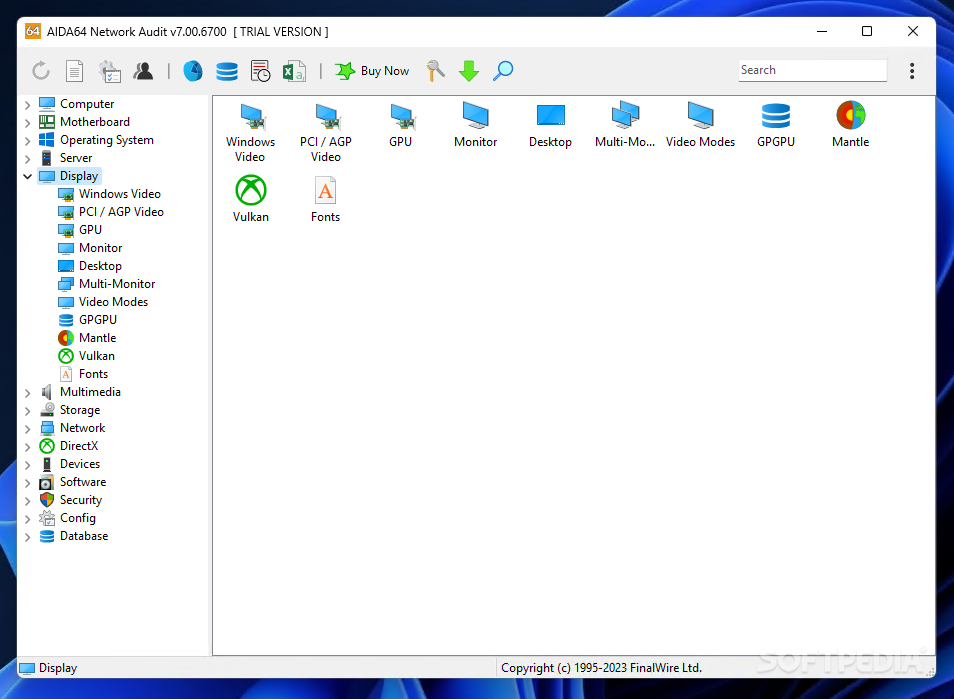The image size is (954, 699).
Task: Open the three-dot options menu
Action: (x=911, y=71)
